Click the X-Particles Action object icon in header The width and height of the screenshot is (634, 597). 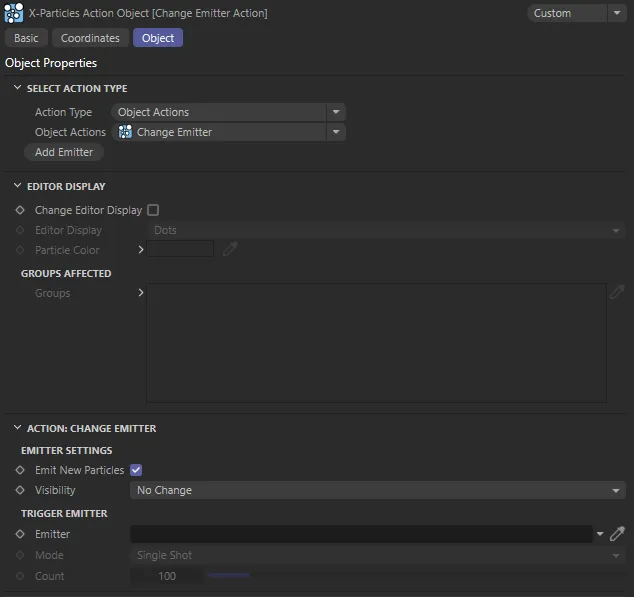(14, 13)
